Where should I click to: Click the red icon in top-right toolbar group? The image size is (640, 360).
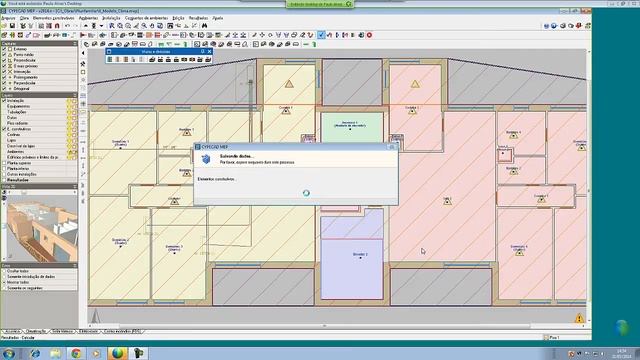point(579,26)
